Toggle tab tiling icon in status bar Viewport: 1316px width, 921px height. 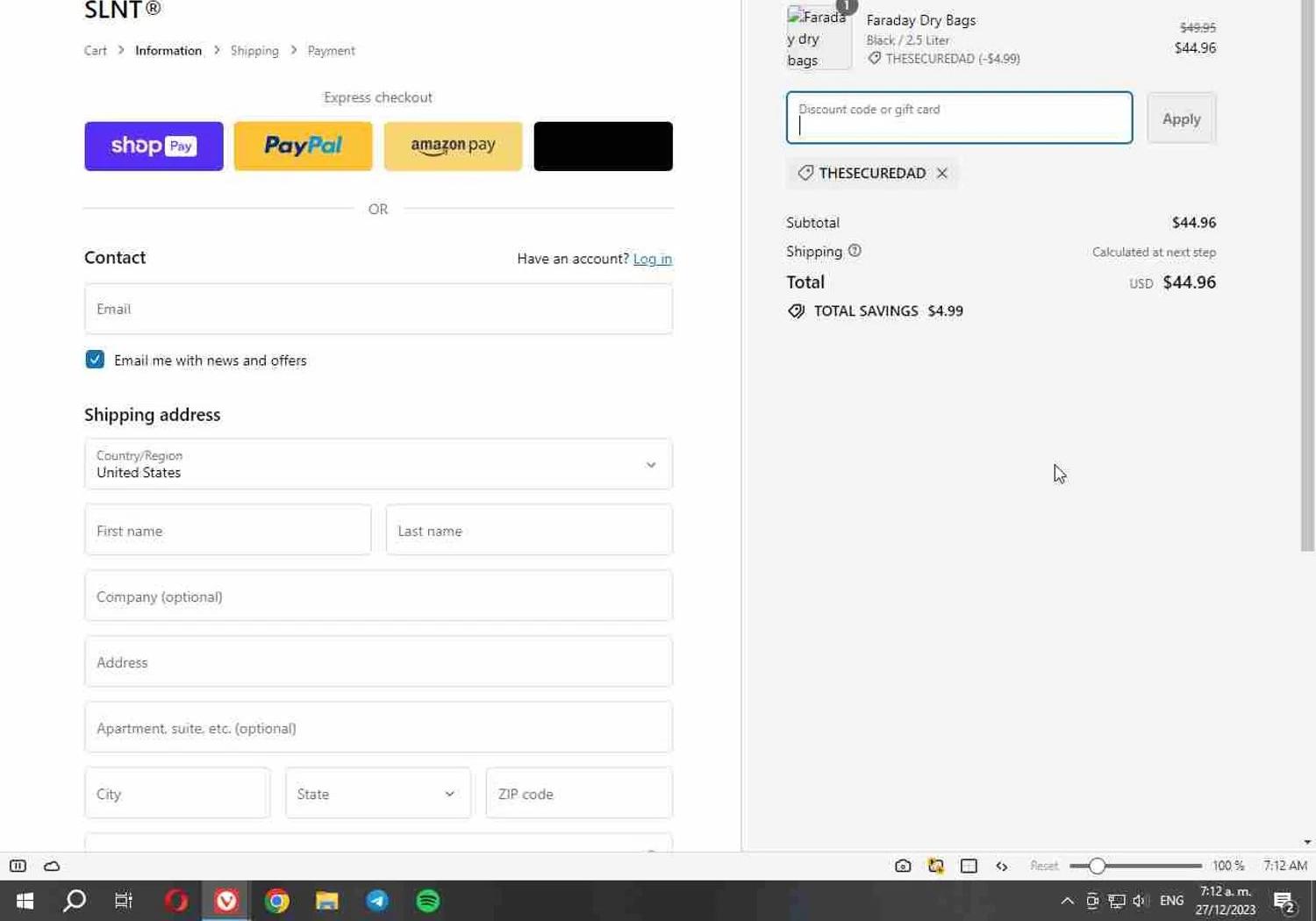[969, 866]
